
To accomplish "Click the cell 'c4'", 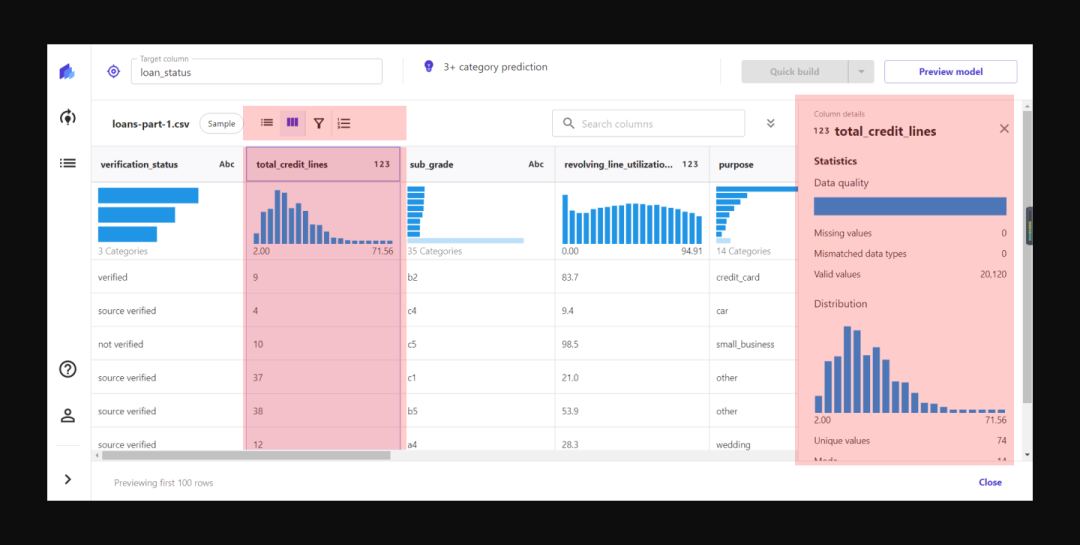I will 412,311.
